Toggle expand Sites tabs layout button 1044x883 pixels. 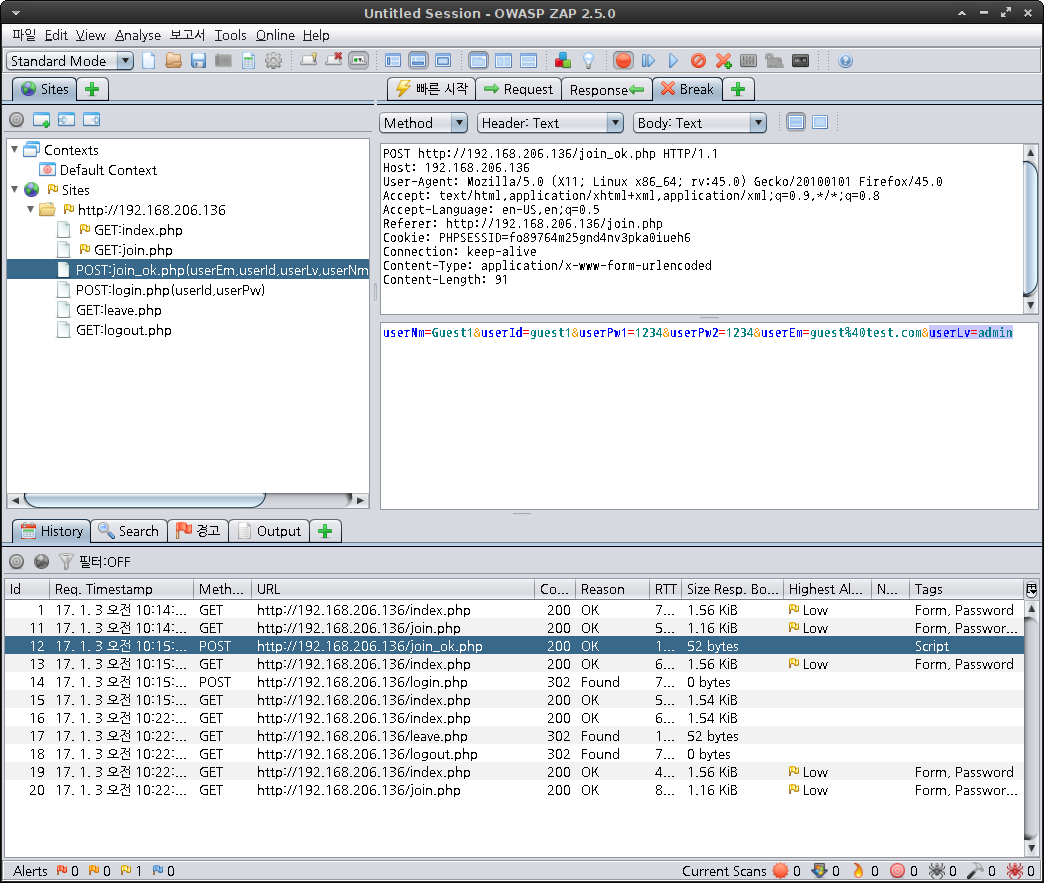[393, 61]
